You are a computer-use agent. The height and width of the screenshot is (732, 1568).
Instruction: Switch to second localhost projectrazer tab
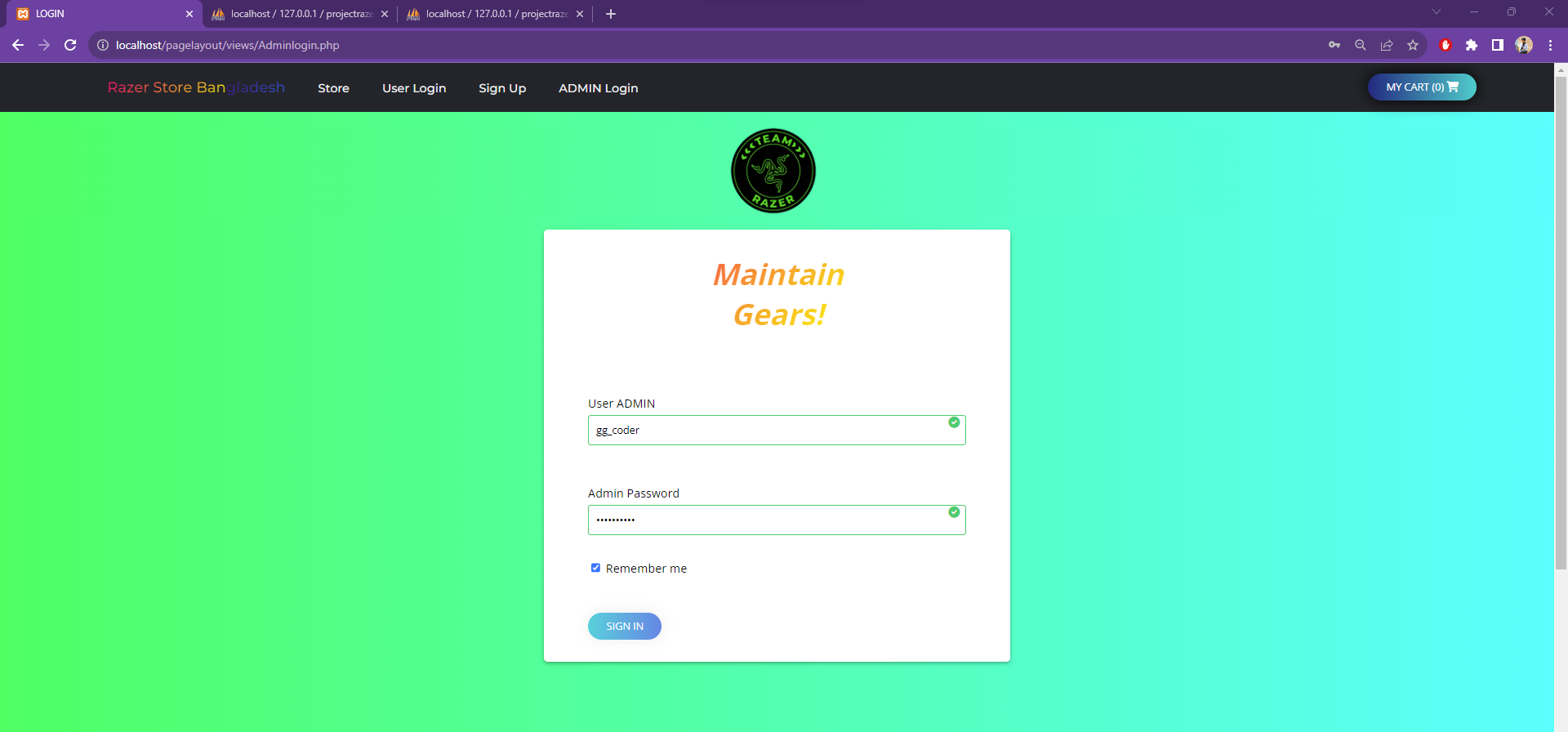pyautogui.click(x=495, y=14)
